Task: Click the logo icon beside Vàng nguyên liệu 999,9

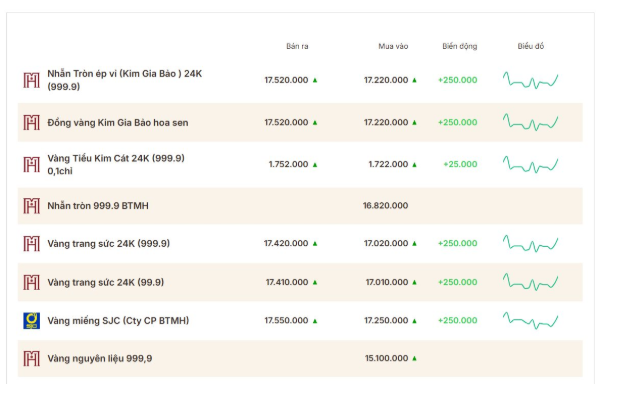Action: [31, 358]
